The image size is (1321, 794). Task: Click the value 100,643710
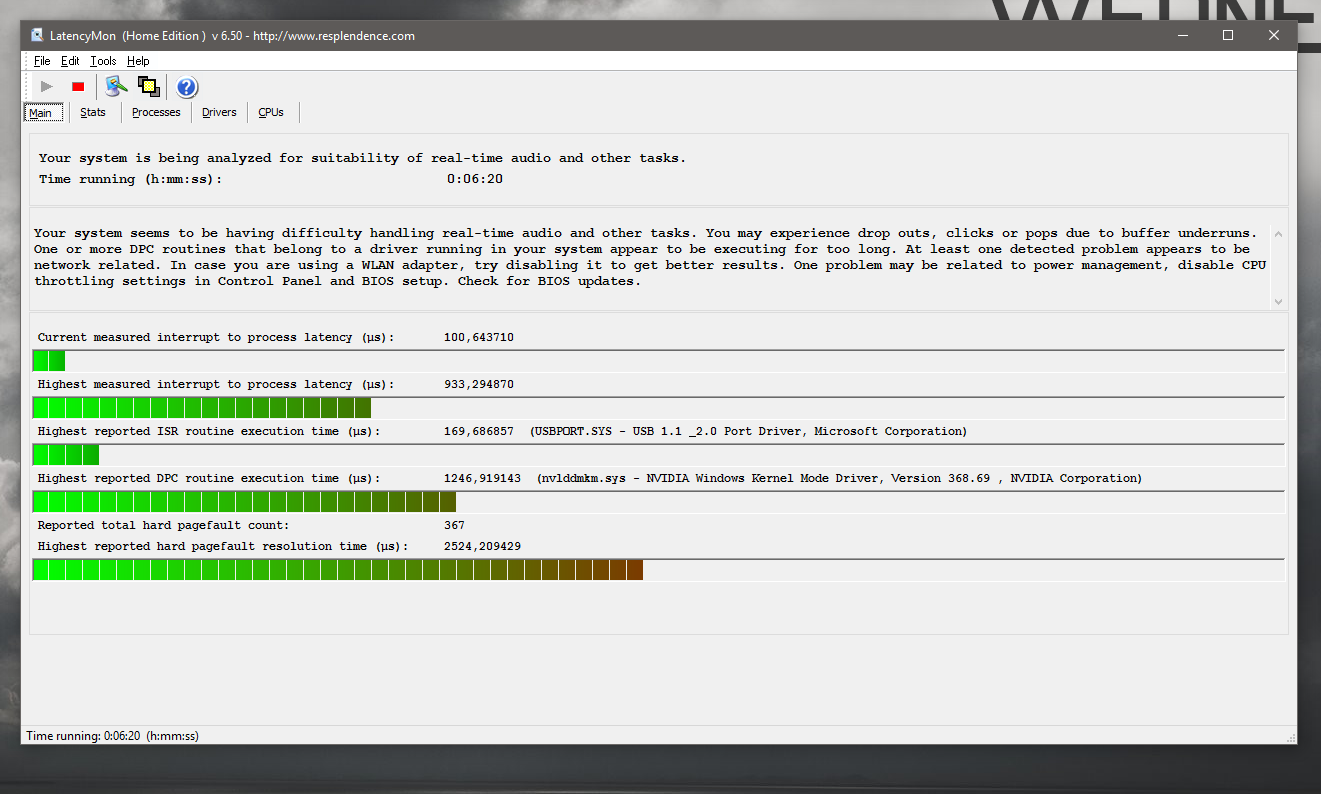479,337
